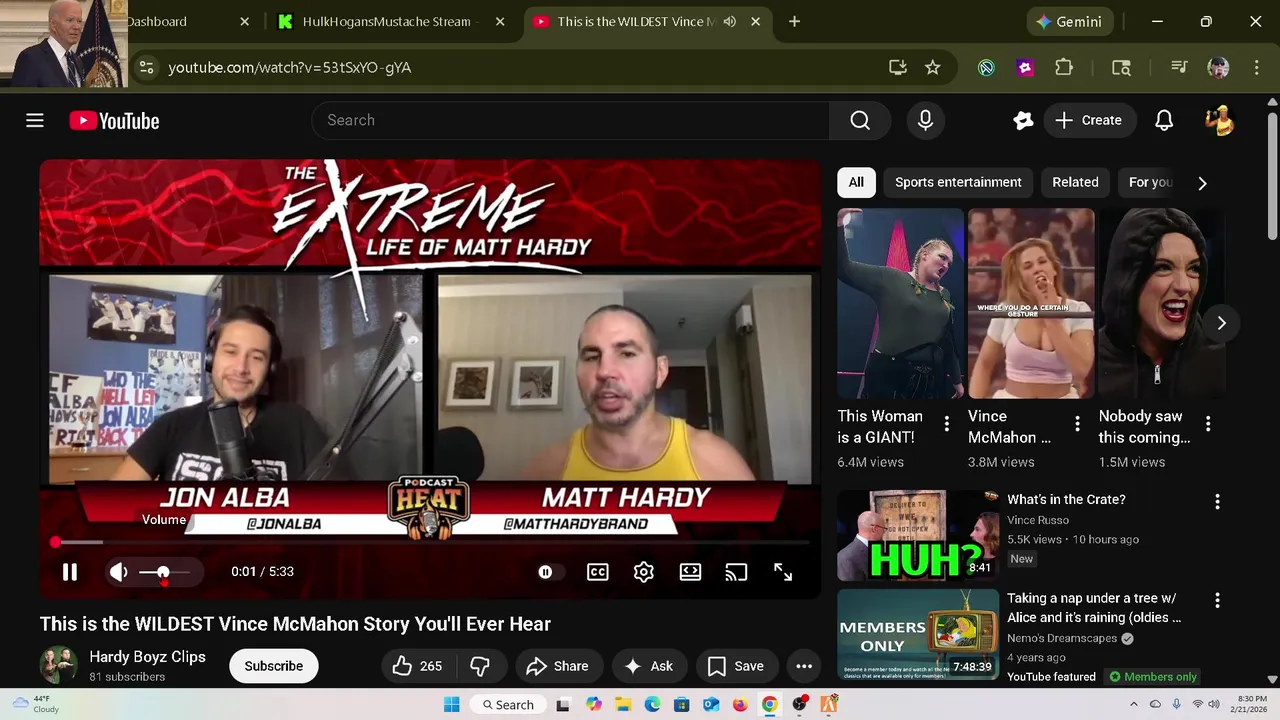Open Chrome three-dot menu
This screenshot has height=720, width=1280.
click(1257, 67)
